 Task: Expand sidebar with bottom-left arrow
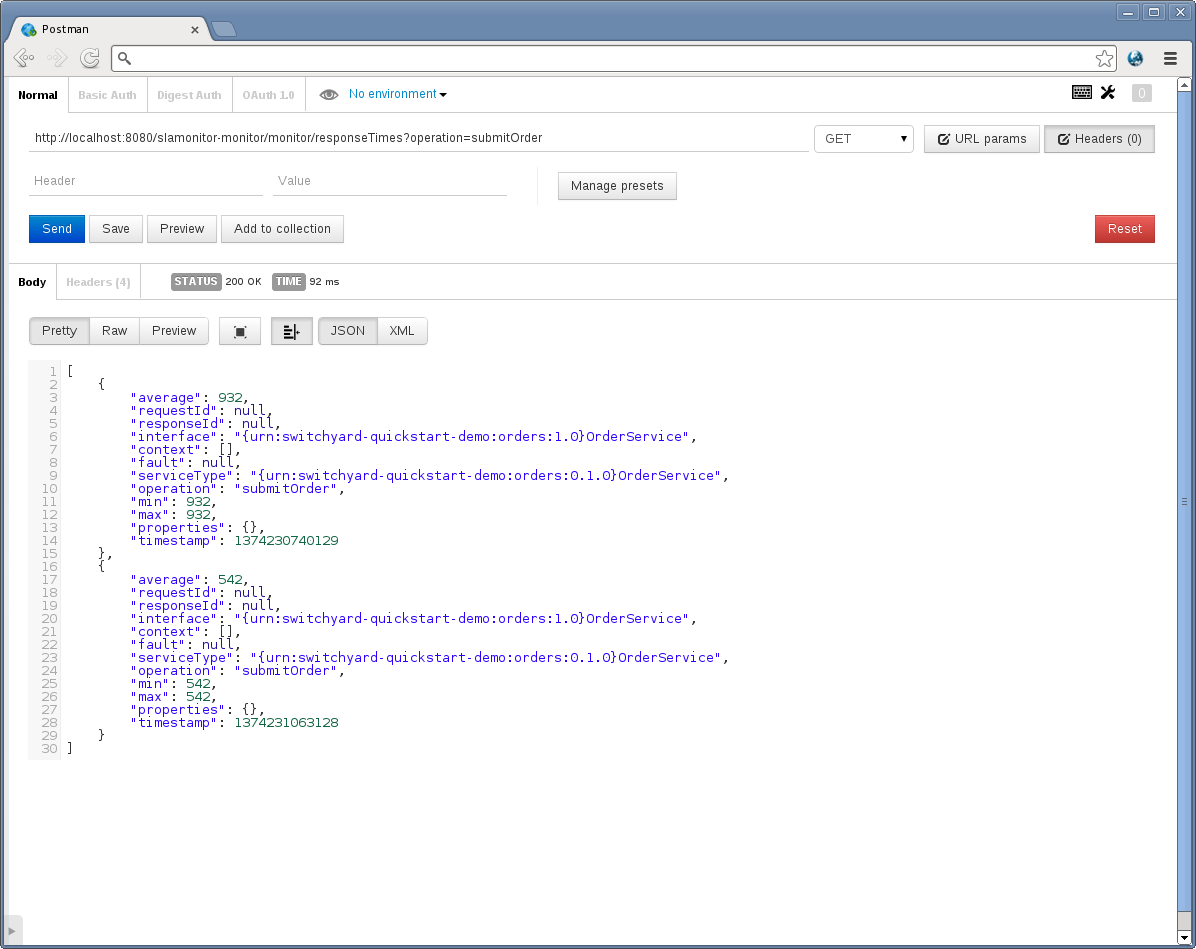(x=11, y=931)
